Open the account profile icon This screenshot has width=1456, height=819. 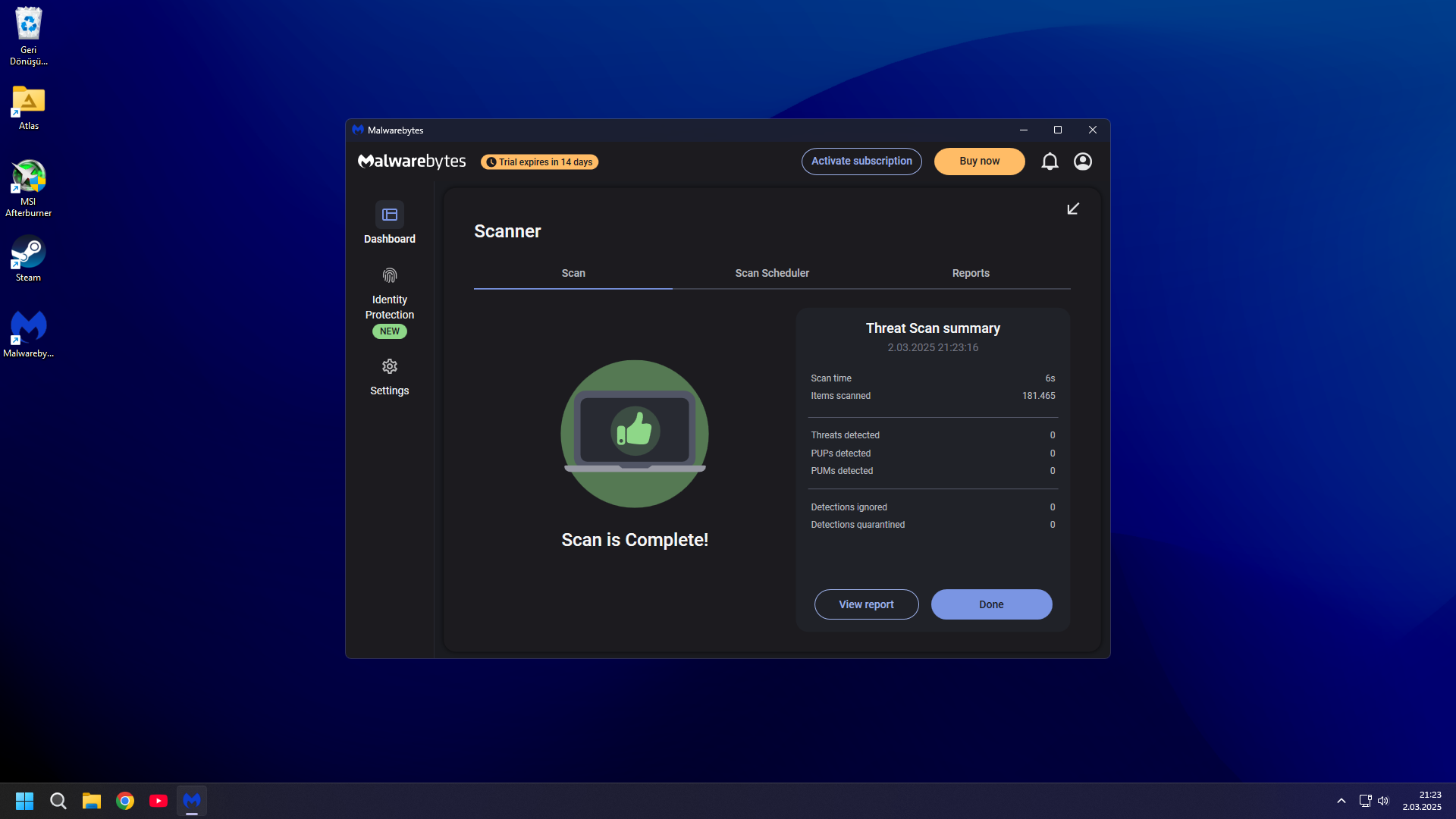tap(1083, 162)
